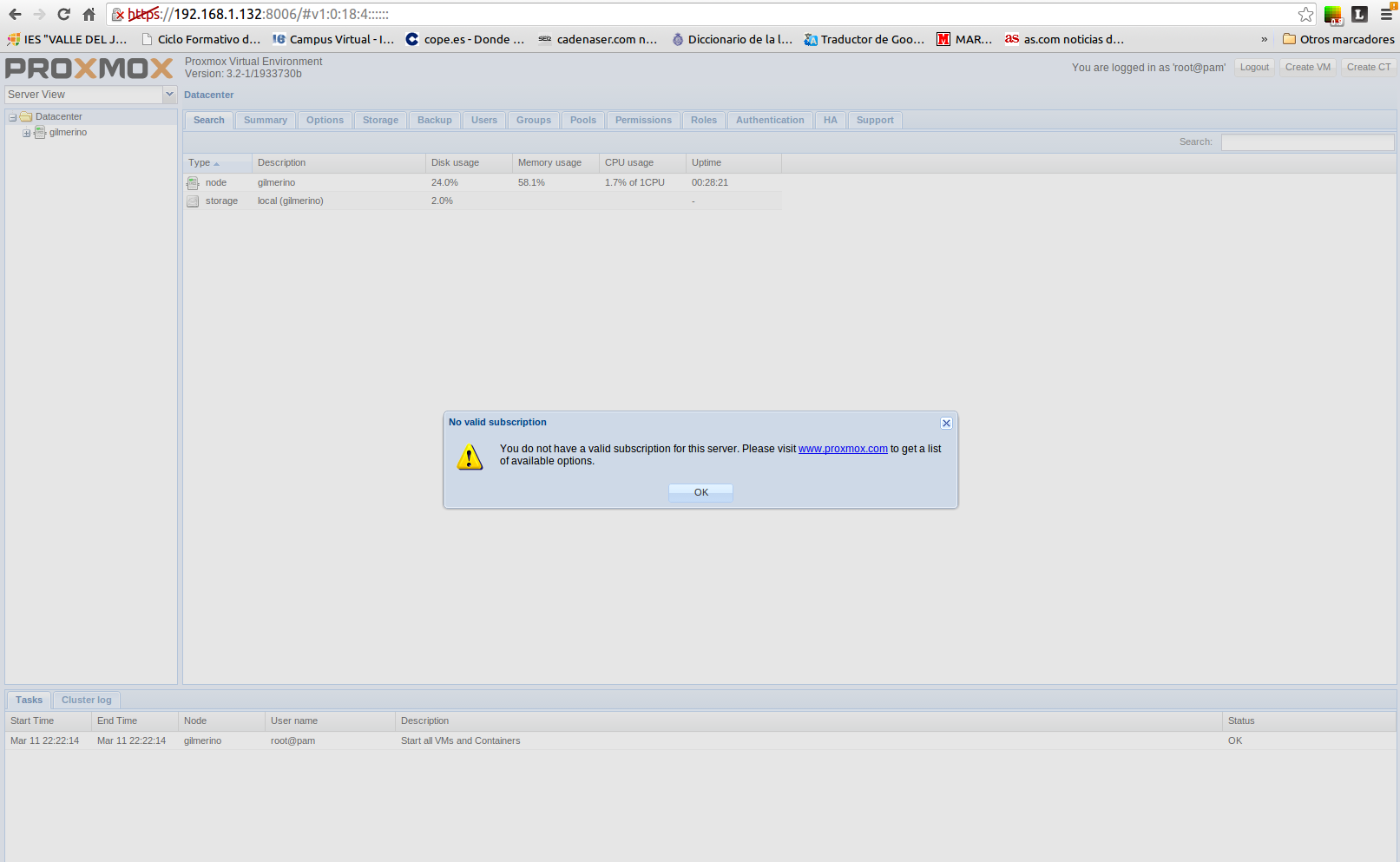Viewport: 1400px width, 862px height.
Task: Open the Cluster log tab
Action: (x=86, y=700)
